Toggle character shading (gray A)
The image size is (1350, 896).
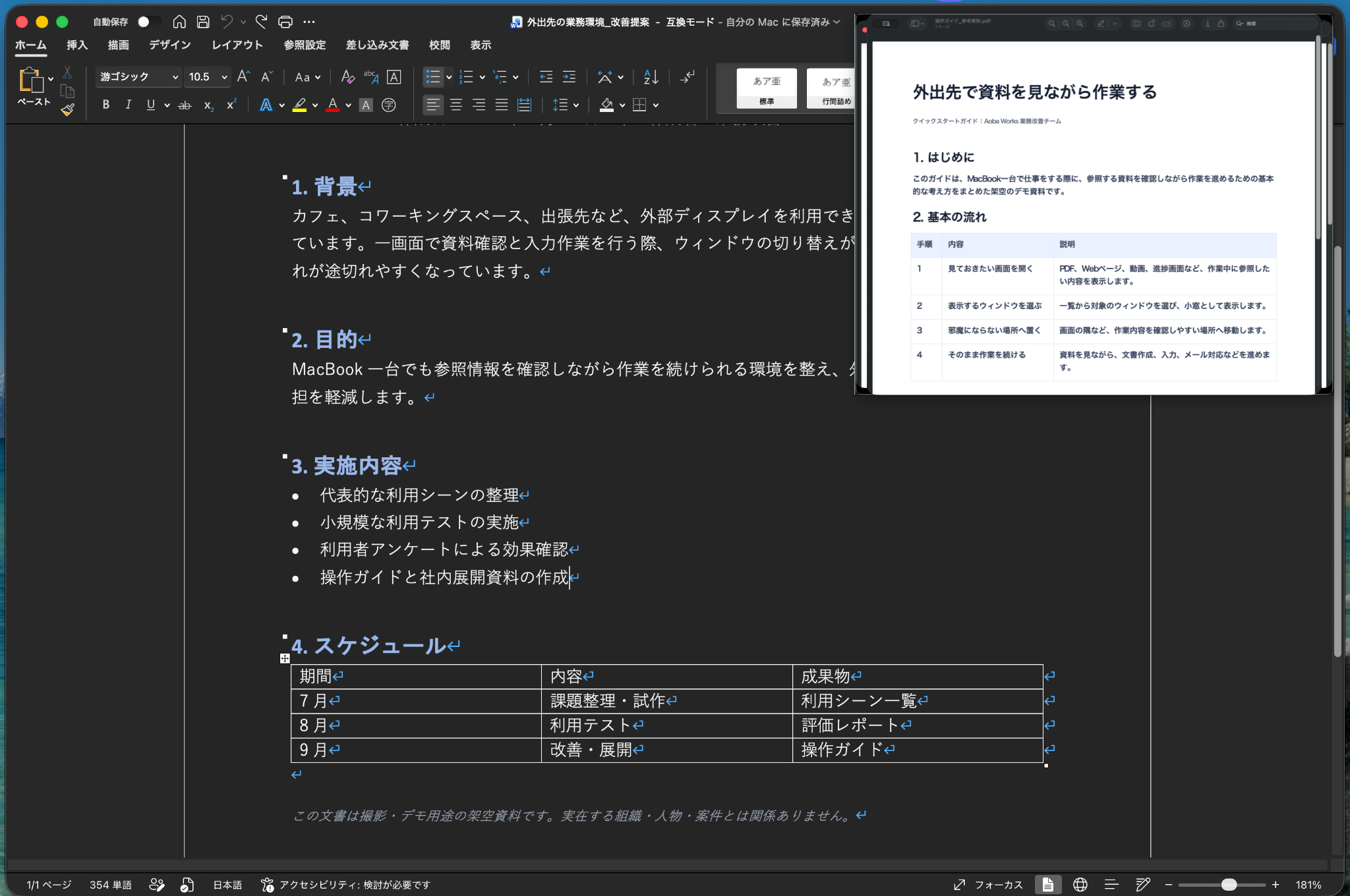coord(366,105)
